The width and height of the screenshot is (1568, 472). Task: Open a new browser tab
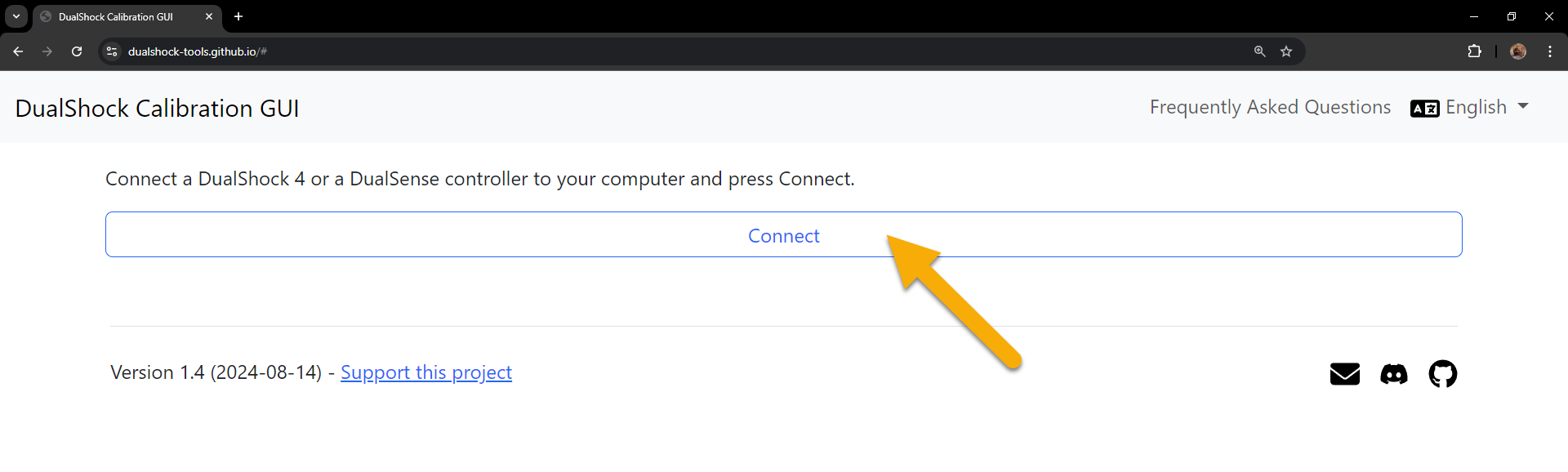(238, 16)
